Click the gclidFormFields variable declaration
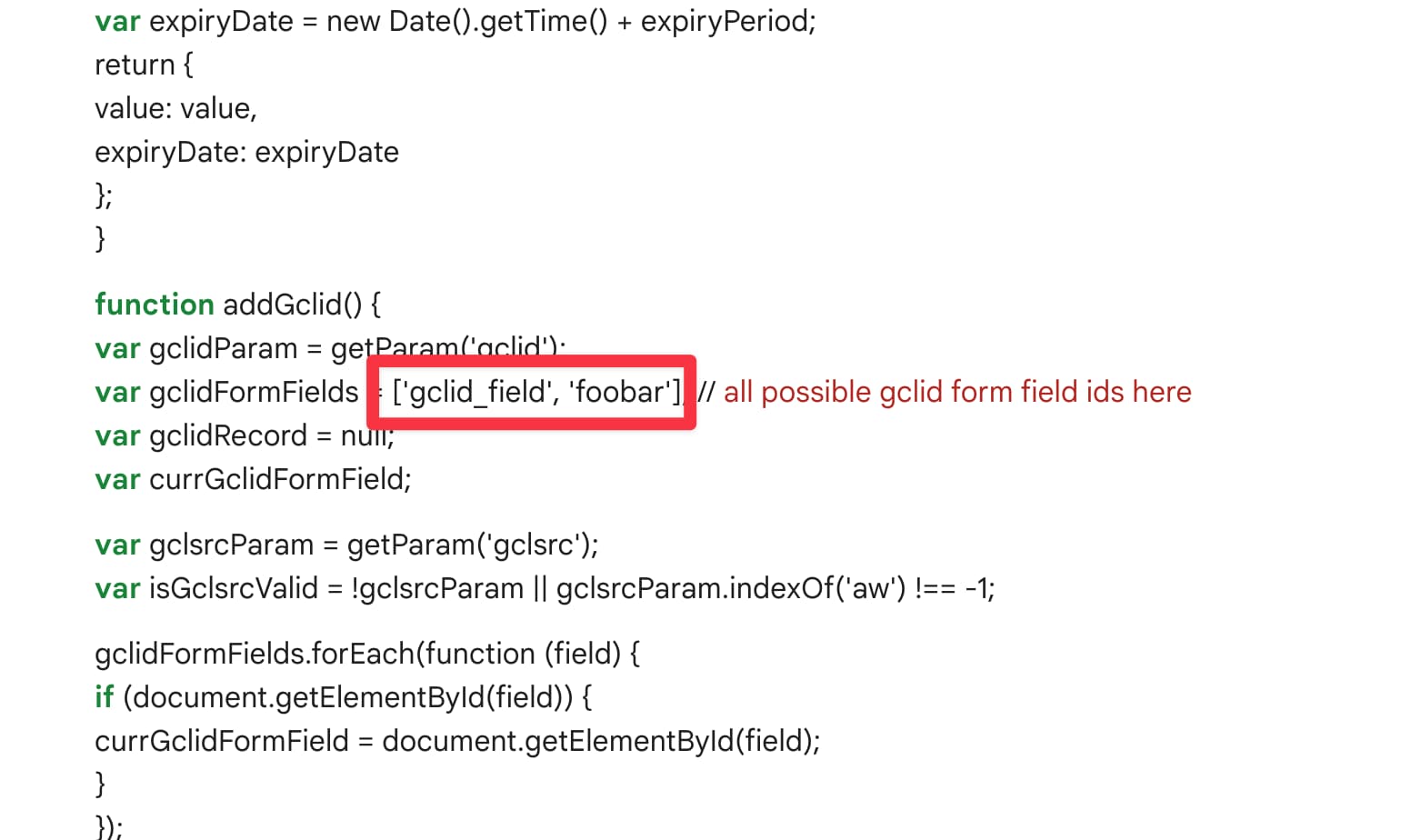 [x=226, y=392]
